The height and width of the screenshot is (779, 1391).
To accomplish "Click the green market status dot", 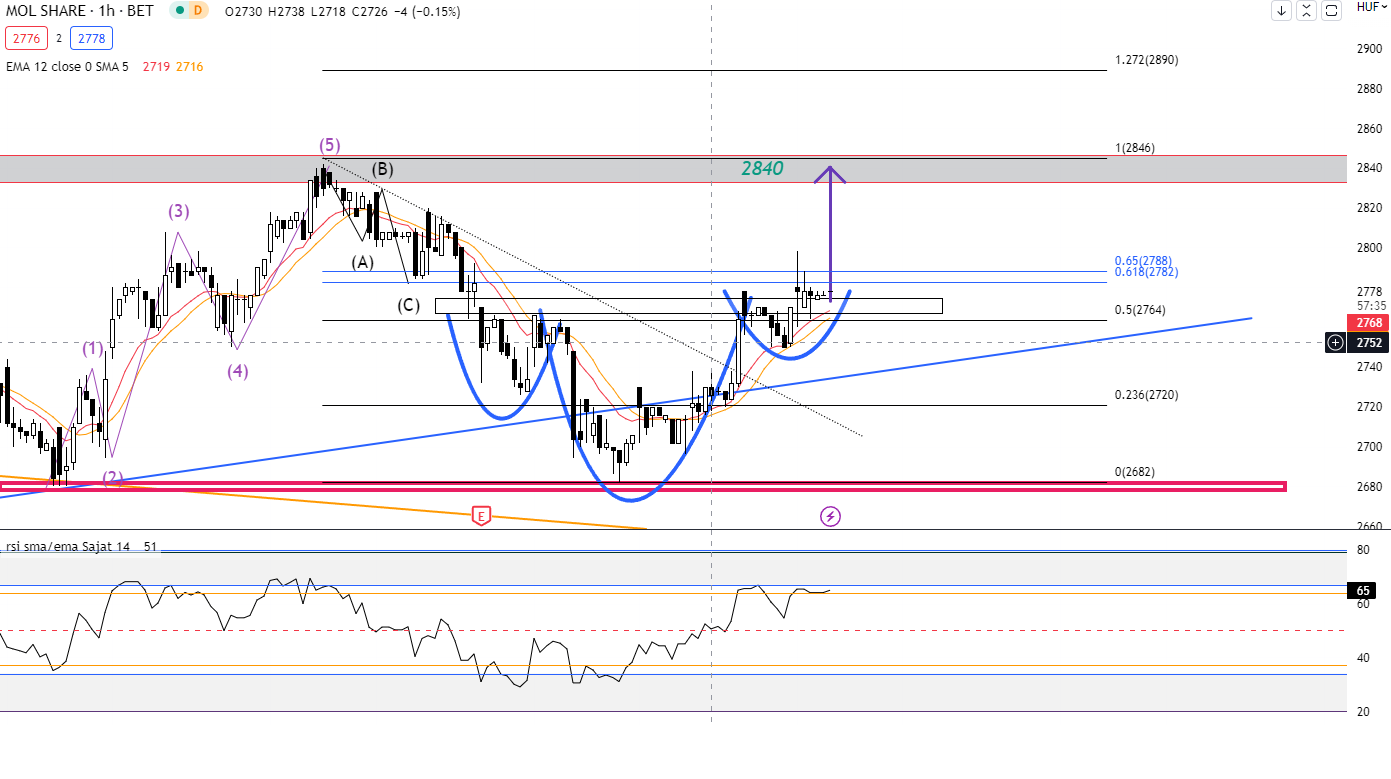I will pyautogui.click(x=179, y=11).
